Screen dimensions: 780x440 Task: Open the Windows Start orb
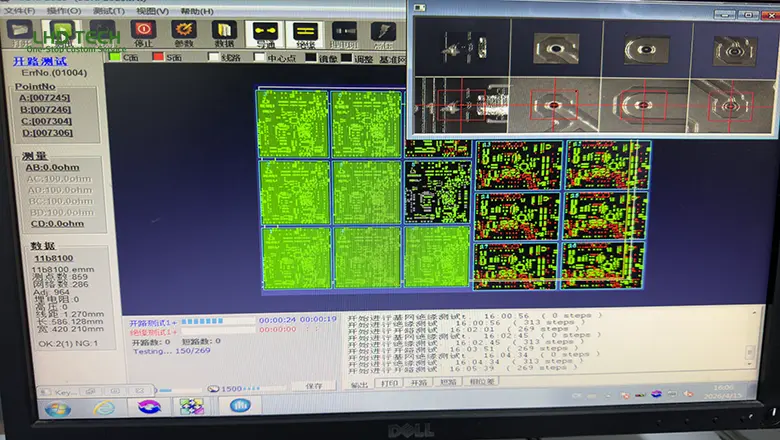pos(58,409)
